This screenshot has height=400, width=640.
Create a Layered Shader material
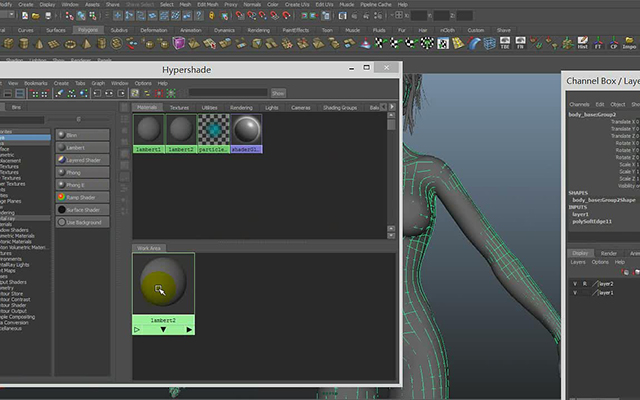[82, 160]
